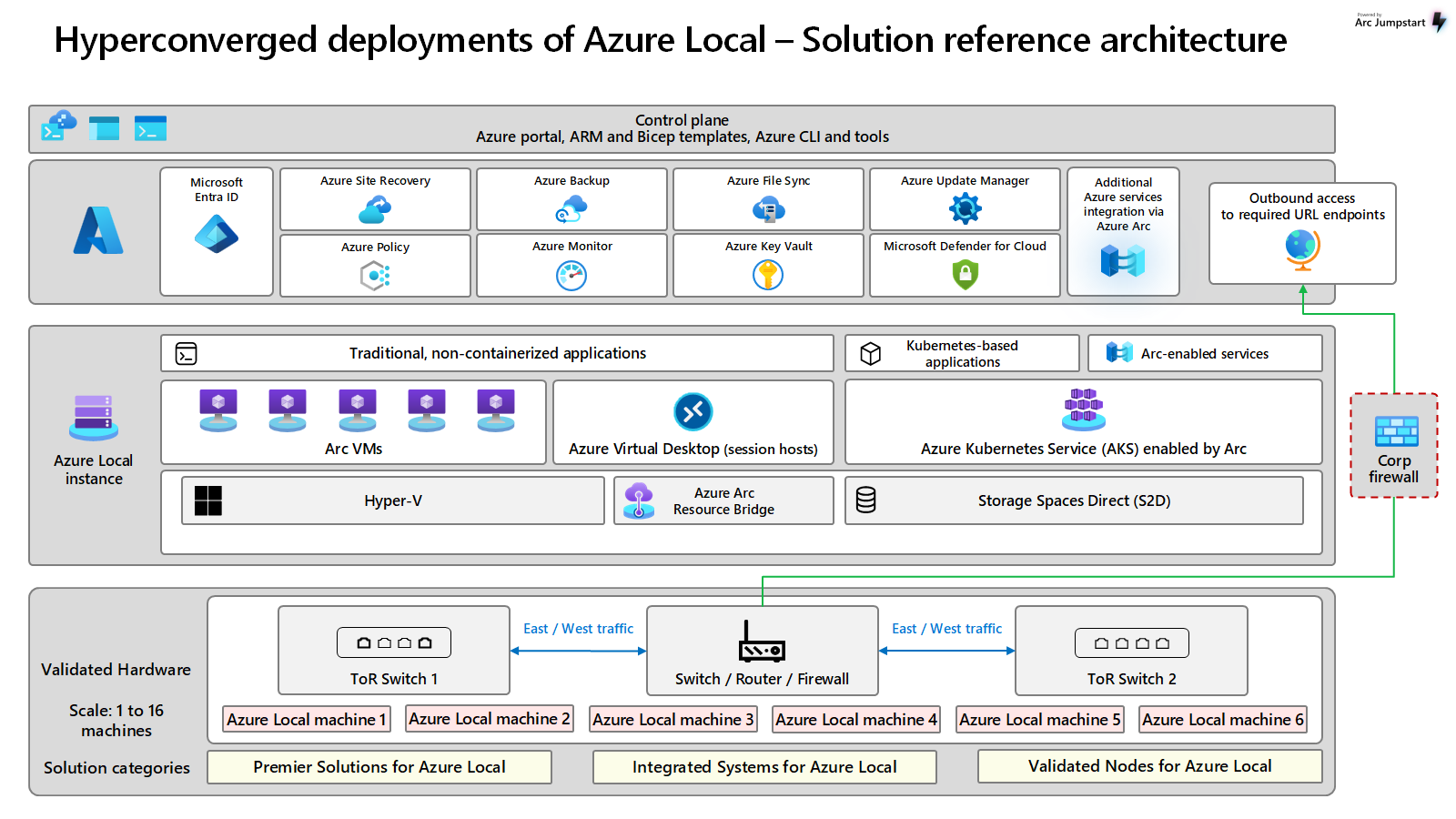Click the Outbound access globe icon
Screen dimensions: 1456x819
pyautogui.click(x=1302, y=248)
